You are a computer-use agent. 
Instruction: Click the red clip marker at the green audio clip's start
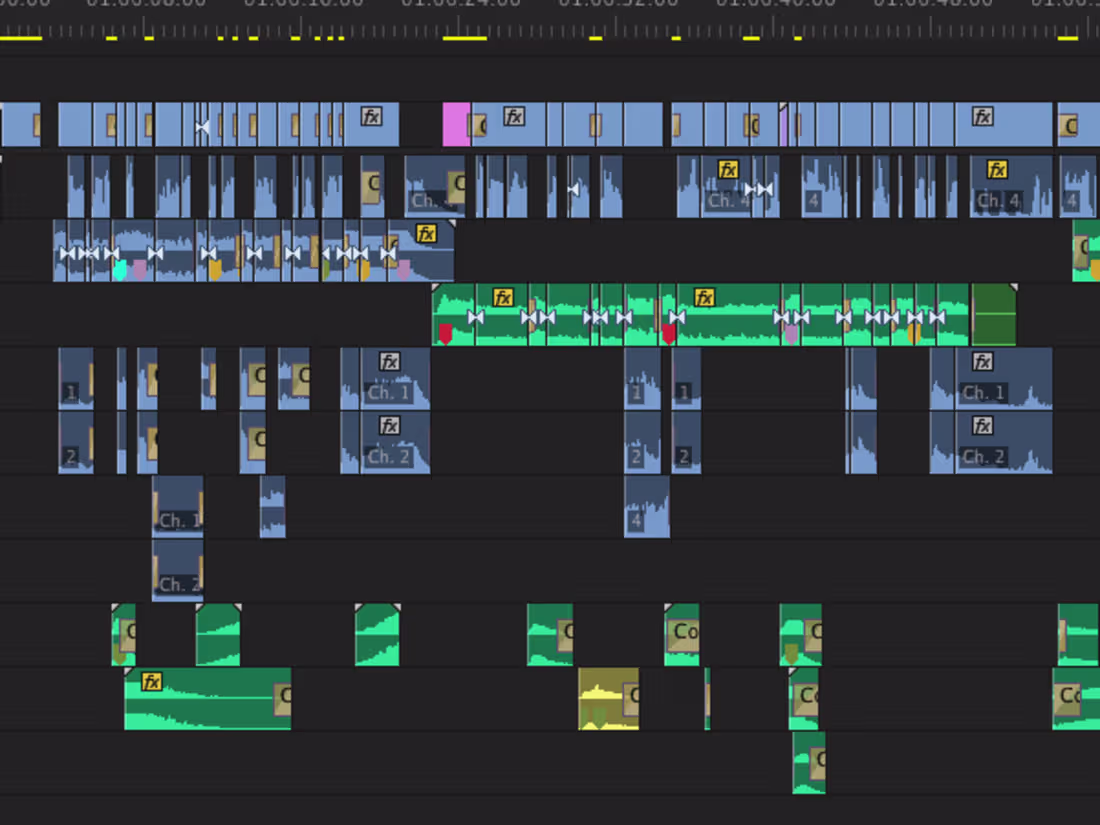click(x=446, y=330)
